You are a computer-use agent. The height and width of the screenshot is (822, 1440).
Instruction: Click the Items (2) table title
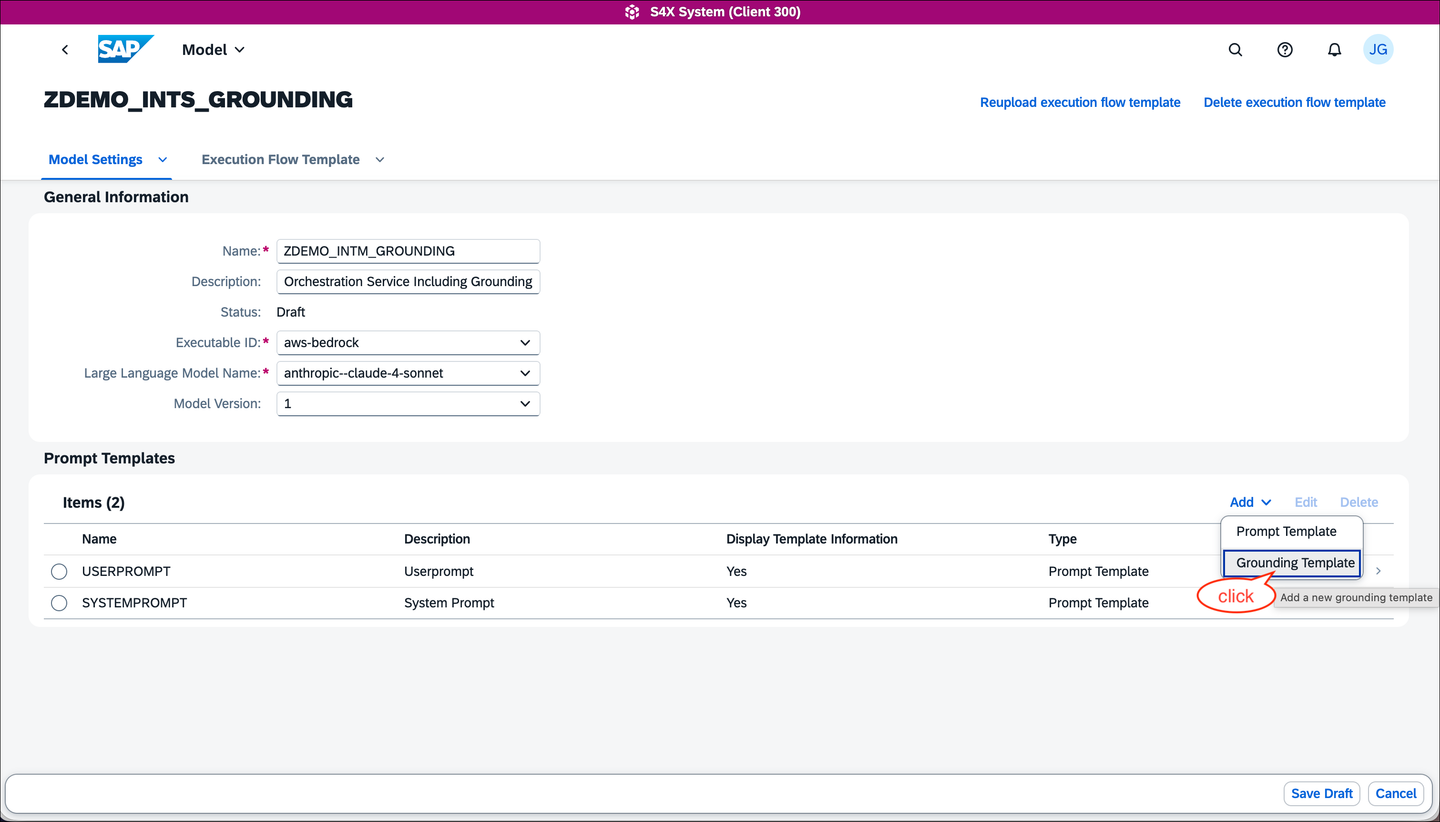coord(94,503)
